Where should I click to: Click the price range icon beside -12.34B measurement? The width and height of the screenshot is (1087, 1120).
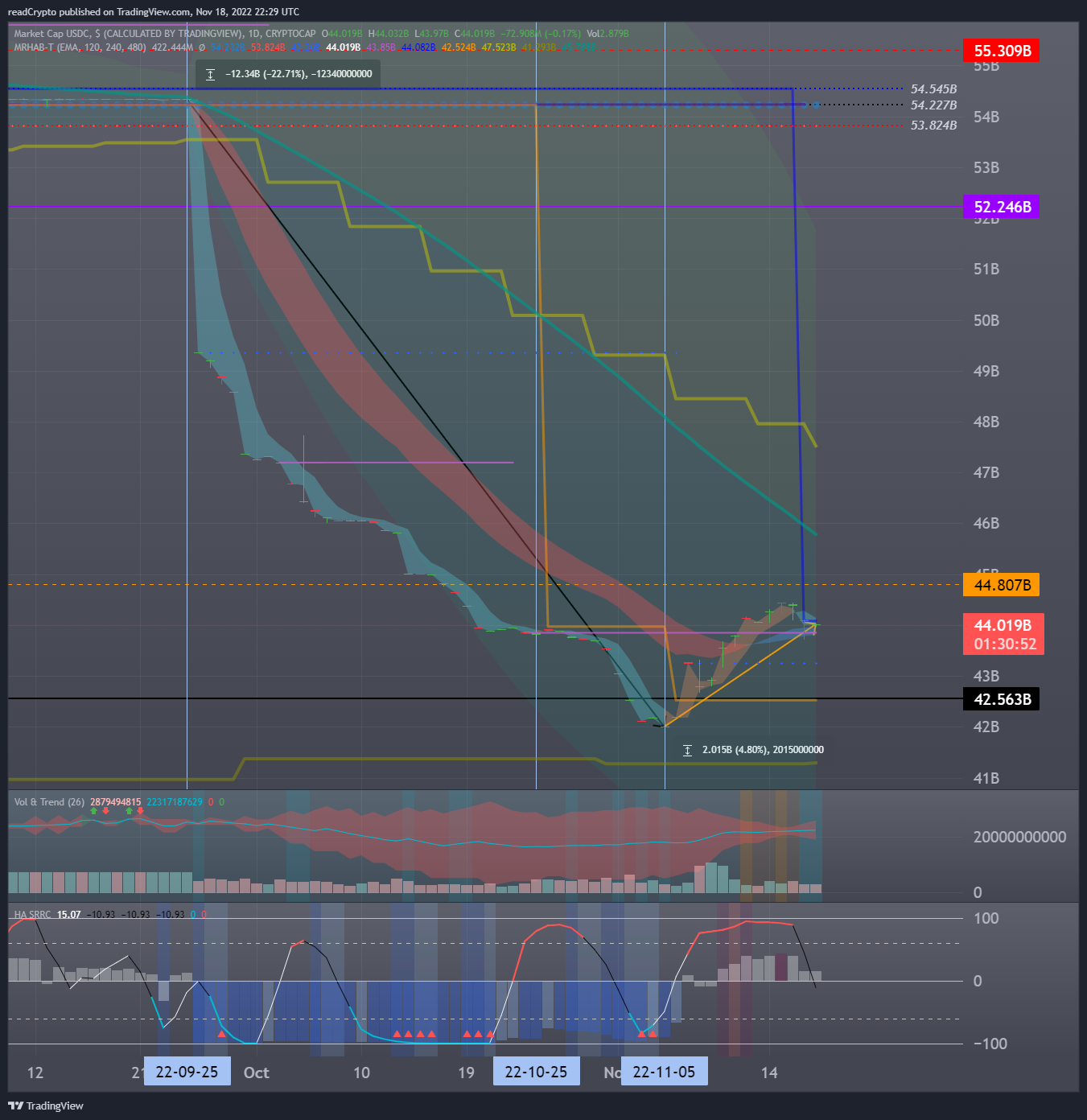click(210, 74)
